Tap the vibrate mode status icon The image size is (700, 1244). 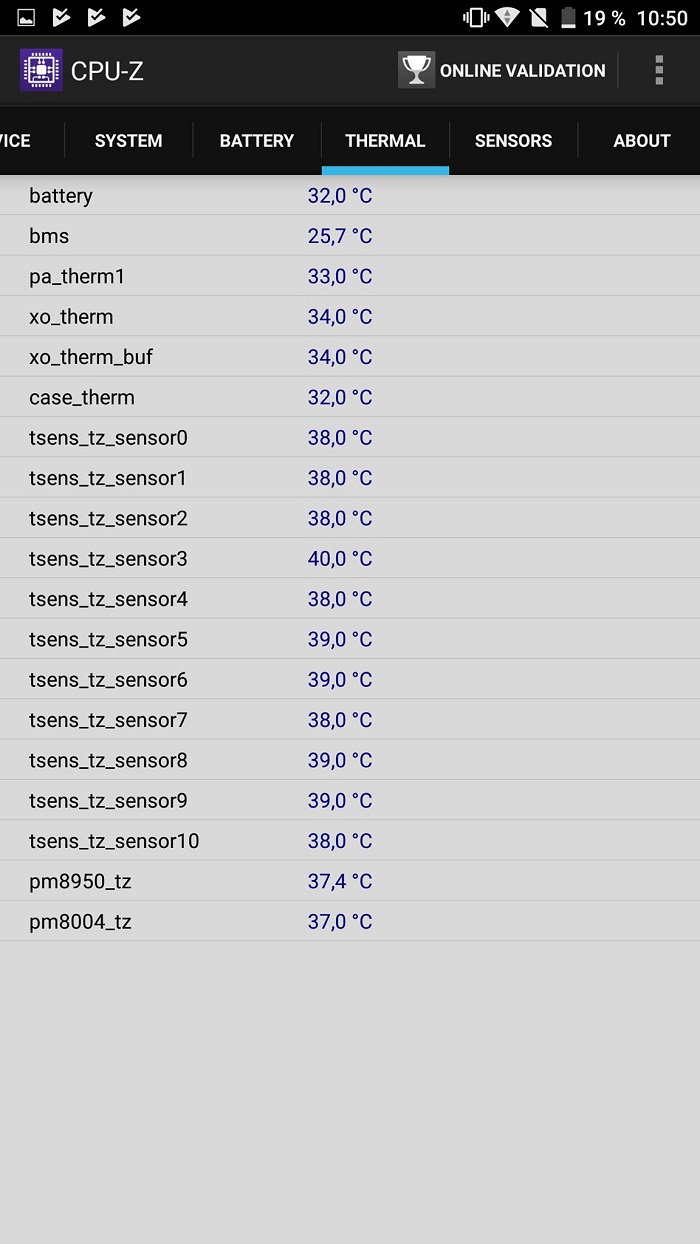click(x=474, y=18)
